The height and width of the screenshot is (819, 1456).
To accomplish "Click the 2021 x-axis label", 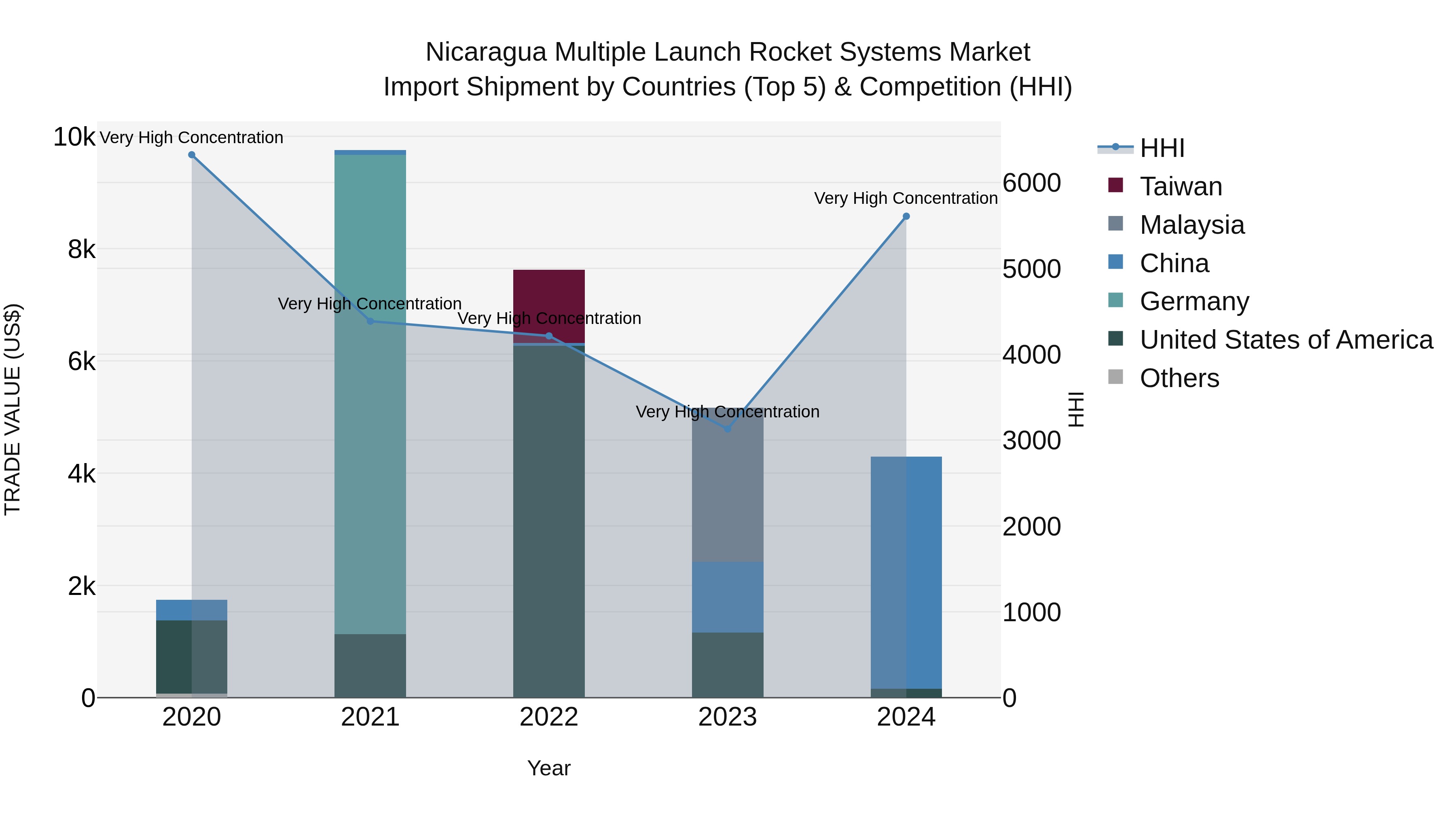I will point(370,717).
